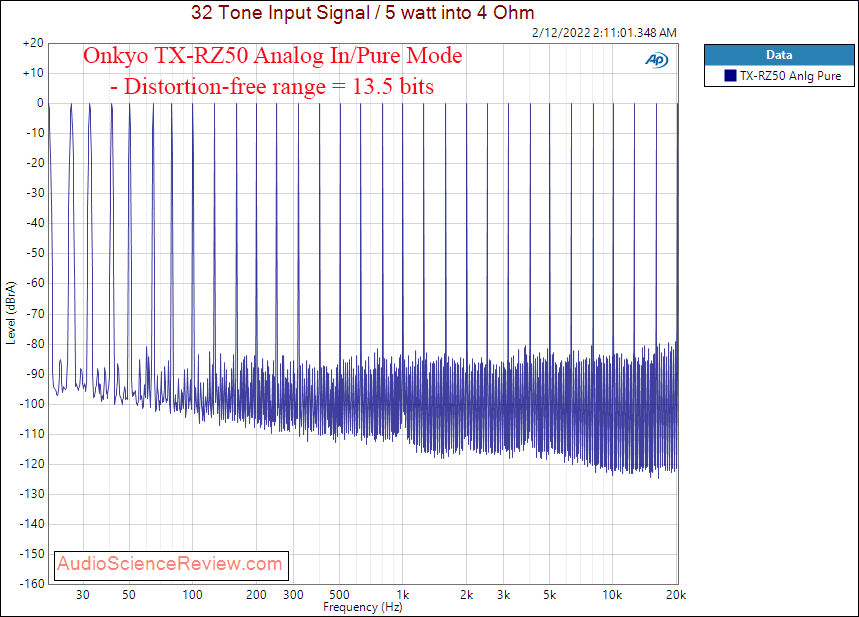859x617 pixels.
Task: Click the "-100" level axis tick
Action: tap(32, 404)
